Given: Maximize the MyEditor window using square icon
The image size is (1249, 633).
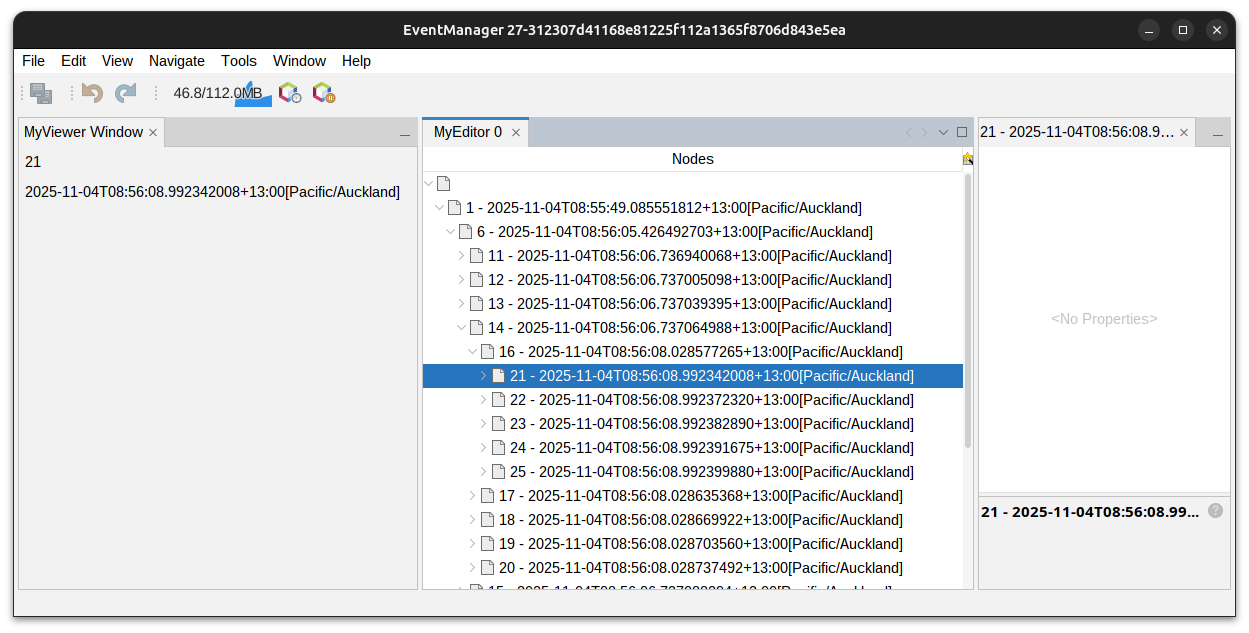Looking at the screenshot, I should pyautogui.click(x=962, y=132).
